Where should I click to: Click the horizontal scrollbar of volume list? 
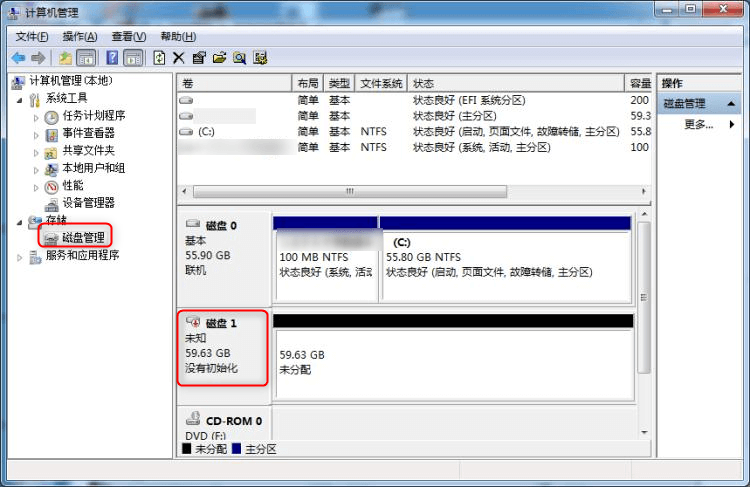350,192
